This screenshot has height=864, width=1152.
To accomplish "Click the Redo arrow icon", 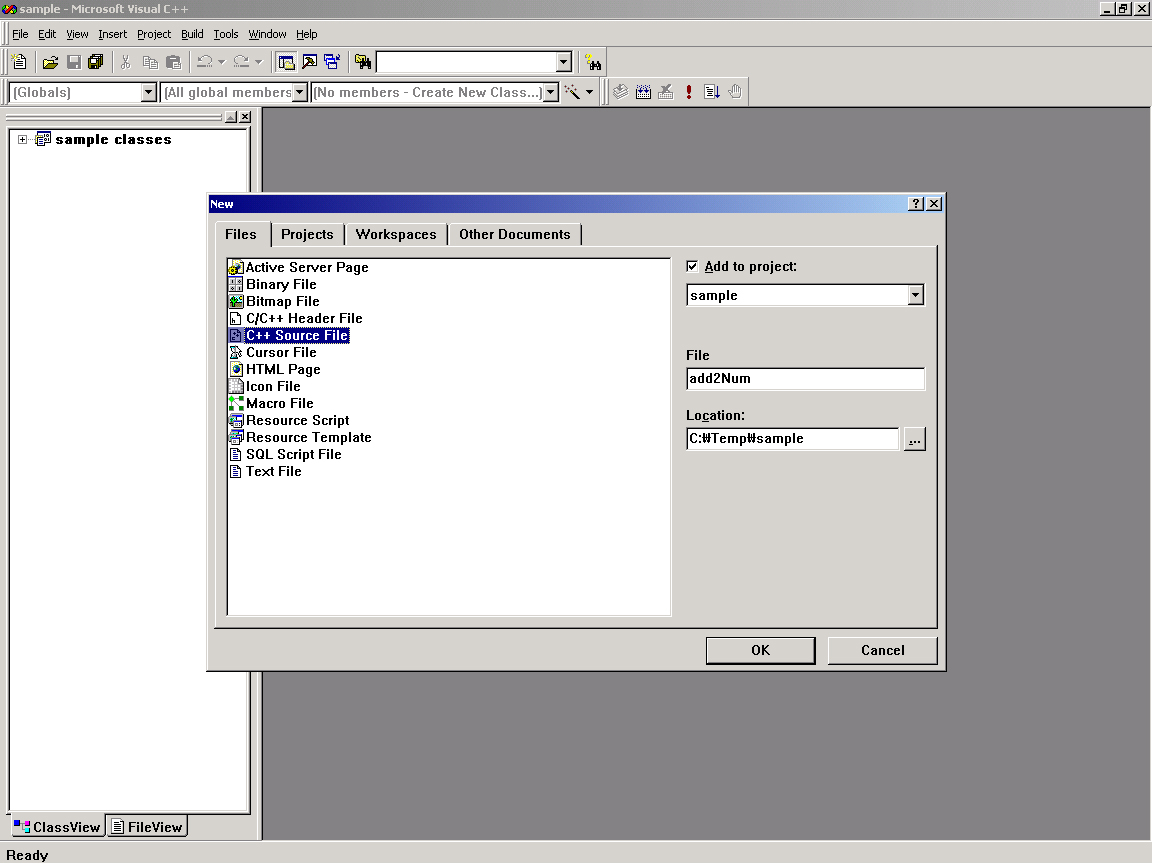I will pos(241,62).
